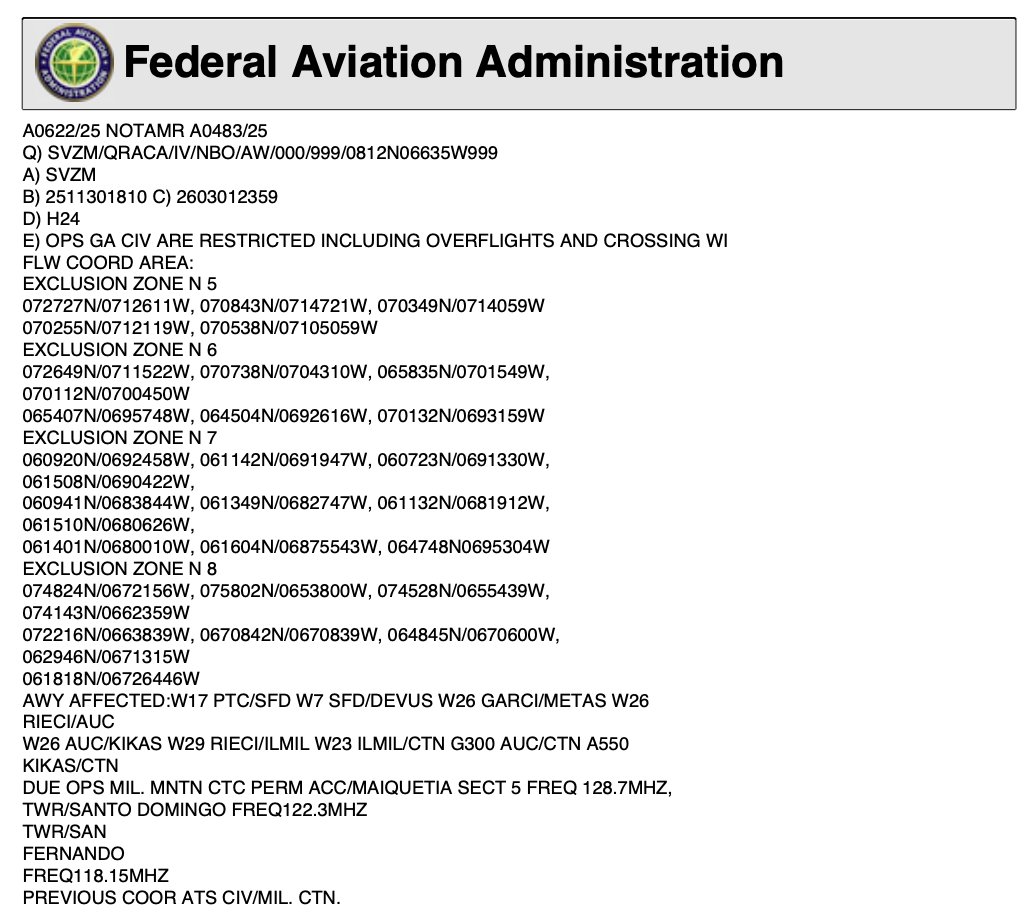
Task: Click the A) SVZM location line
Action: (x=59, y=175)
